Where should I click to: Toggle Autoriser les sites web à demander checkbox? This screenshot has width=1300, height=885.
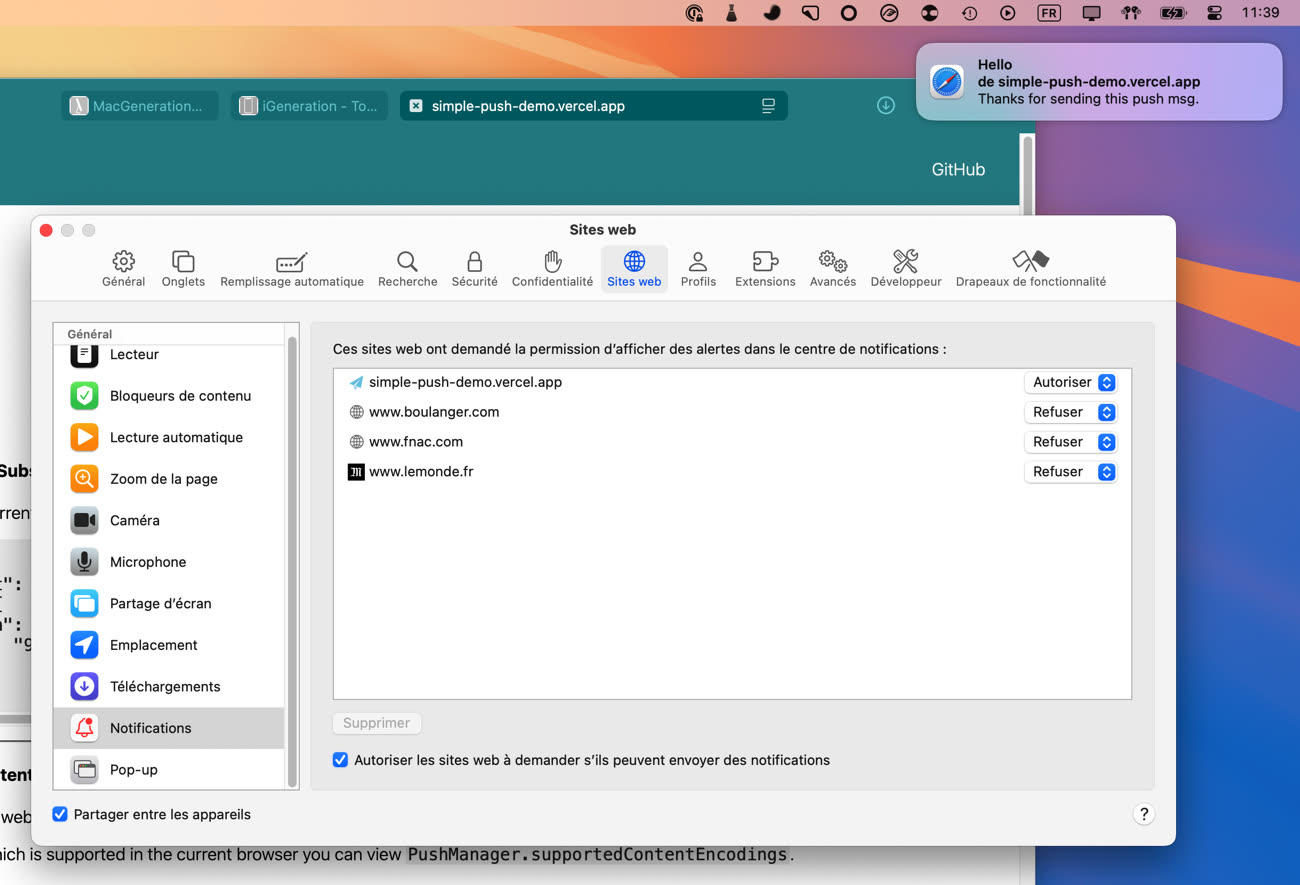pos(341,760)
